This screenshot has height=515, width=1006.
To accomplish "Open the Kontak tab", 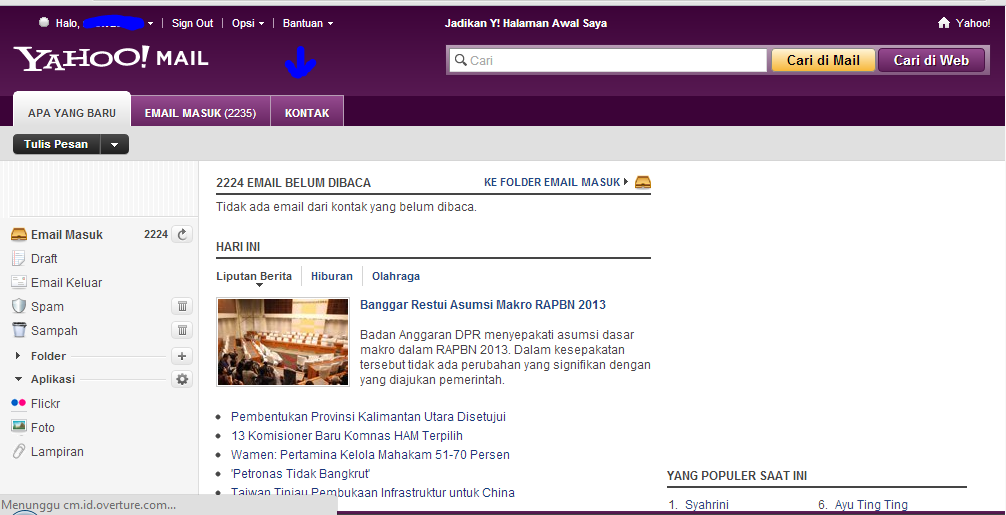I will 307,113.
